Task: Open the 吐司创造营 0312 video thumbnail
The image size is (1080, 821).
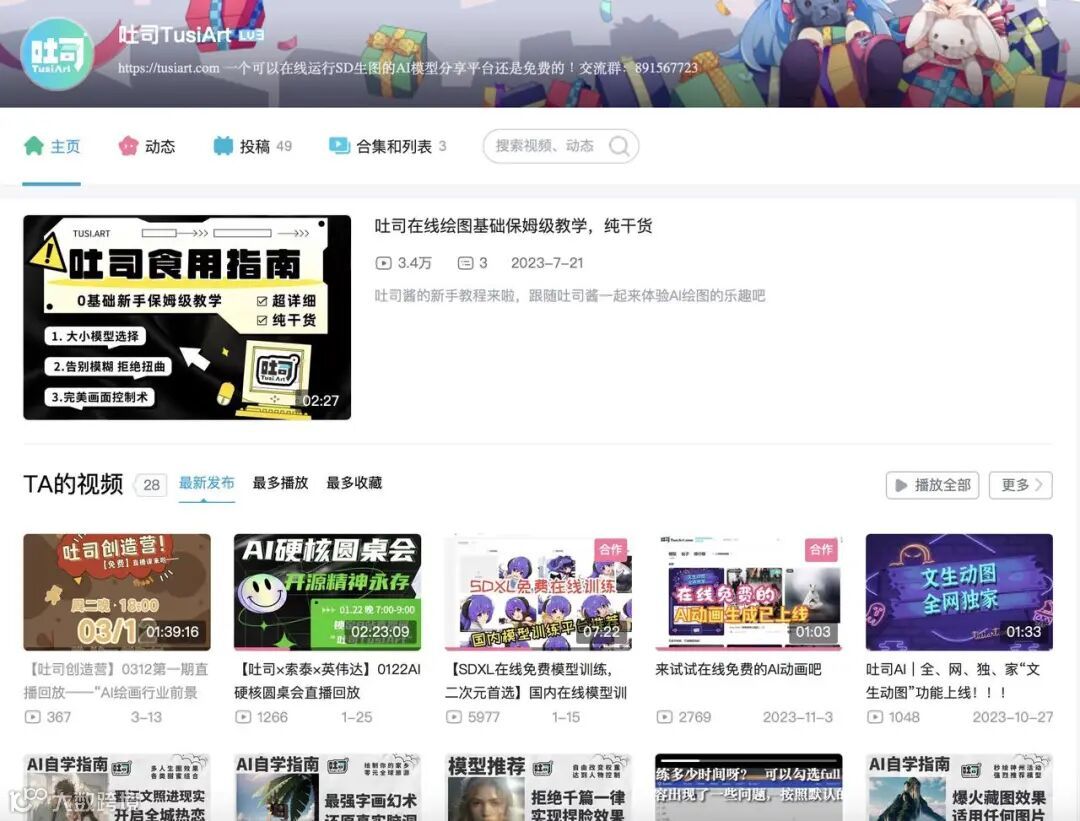Action: (117, 592)
